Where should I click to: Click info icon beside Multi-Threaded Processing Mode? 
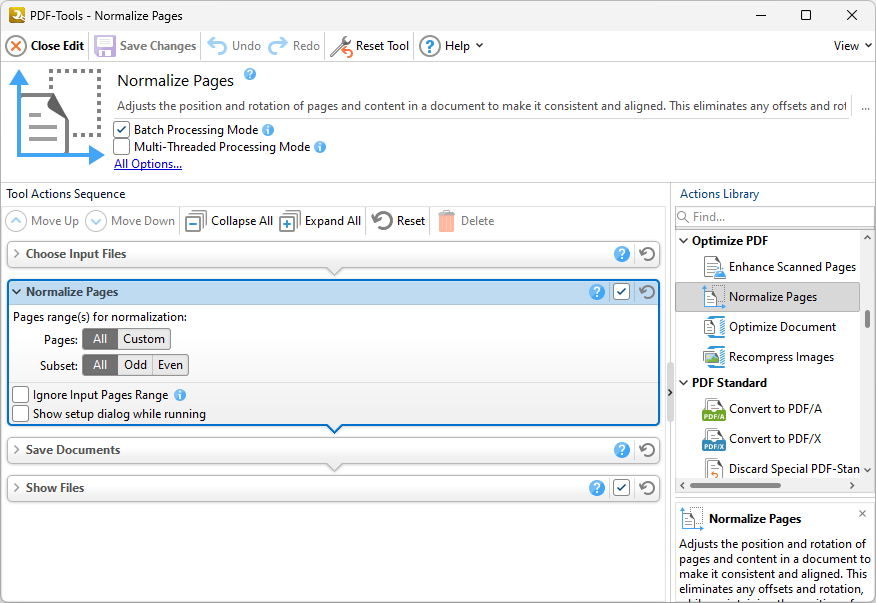point(320,147)
